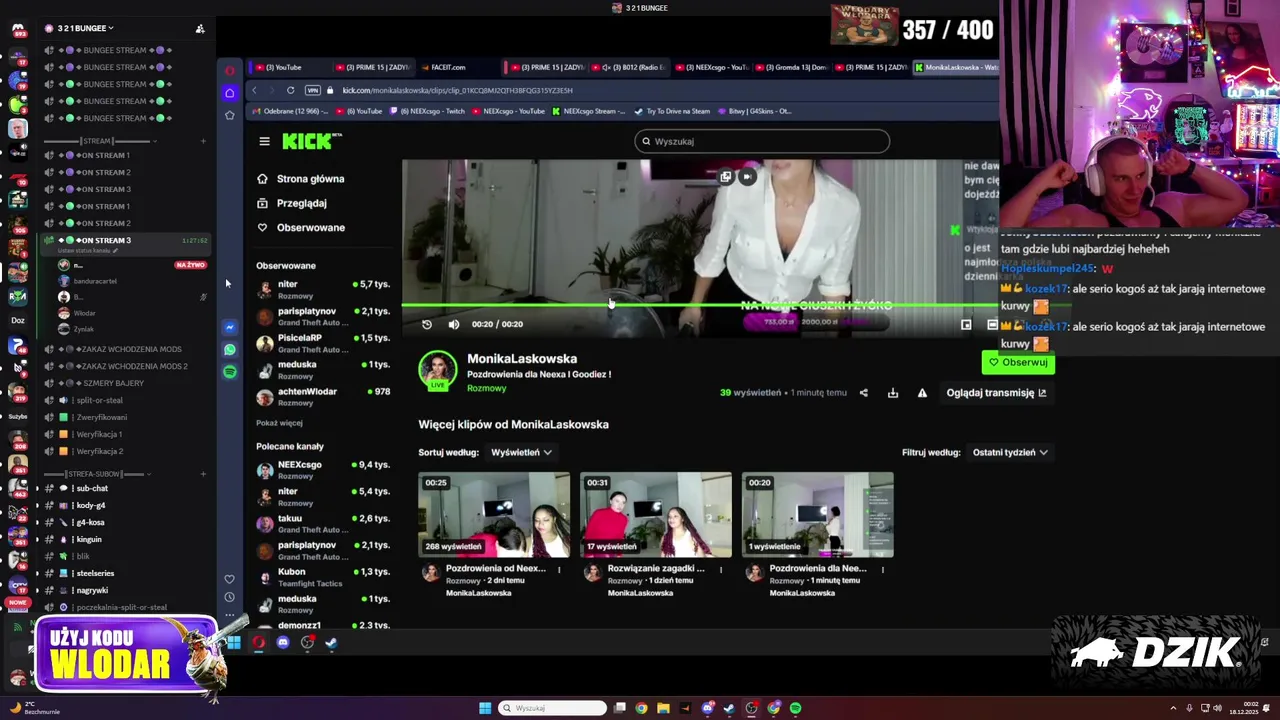
Task: Click Opera sidebar home icon
Action: coord(230,93)
